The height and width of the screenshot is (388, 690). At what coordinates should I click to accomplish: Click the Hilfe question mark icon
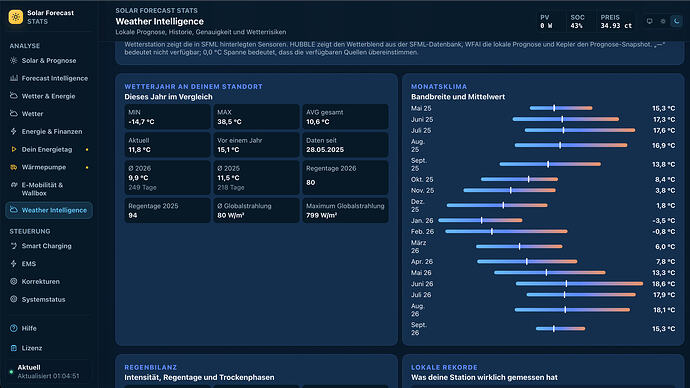point(14,328)
